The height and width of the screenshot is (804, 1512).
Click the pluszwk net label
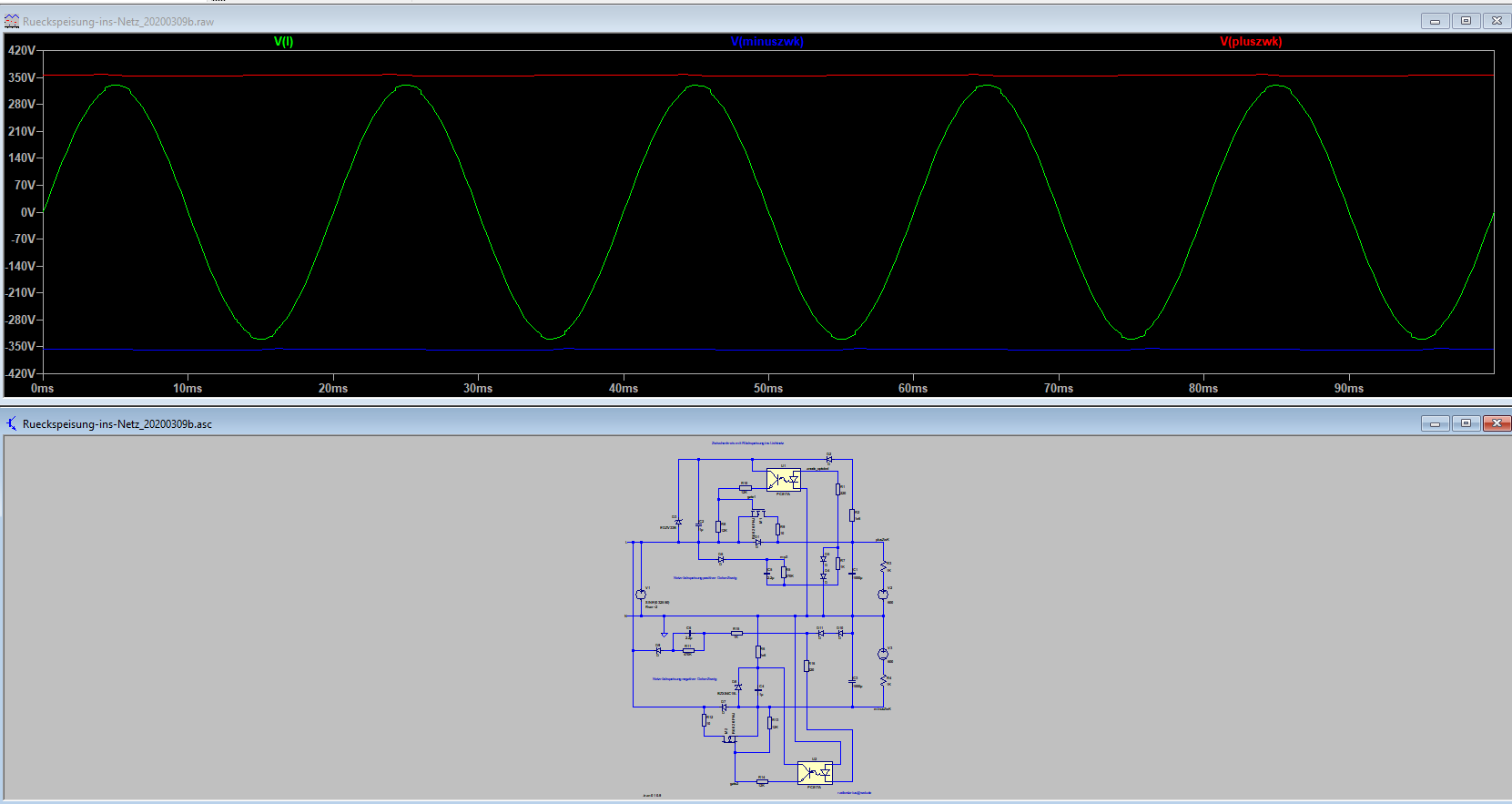(882, 539)
